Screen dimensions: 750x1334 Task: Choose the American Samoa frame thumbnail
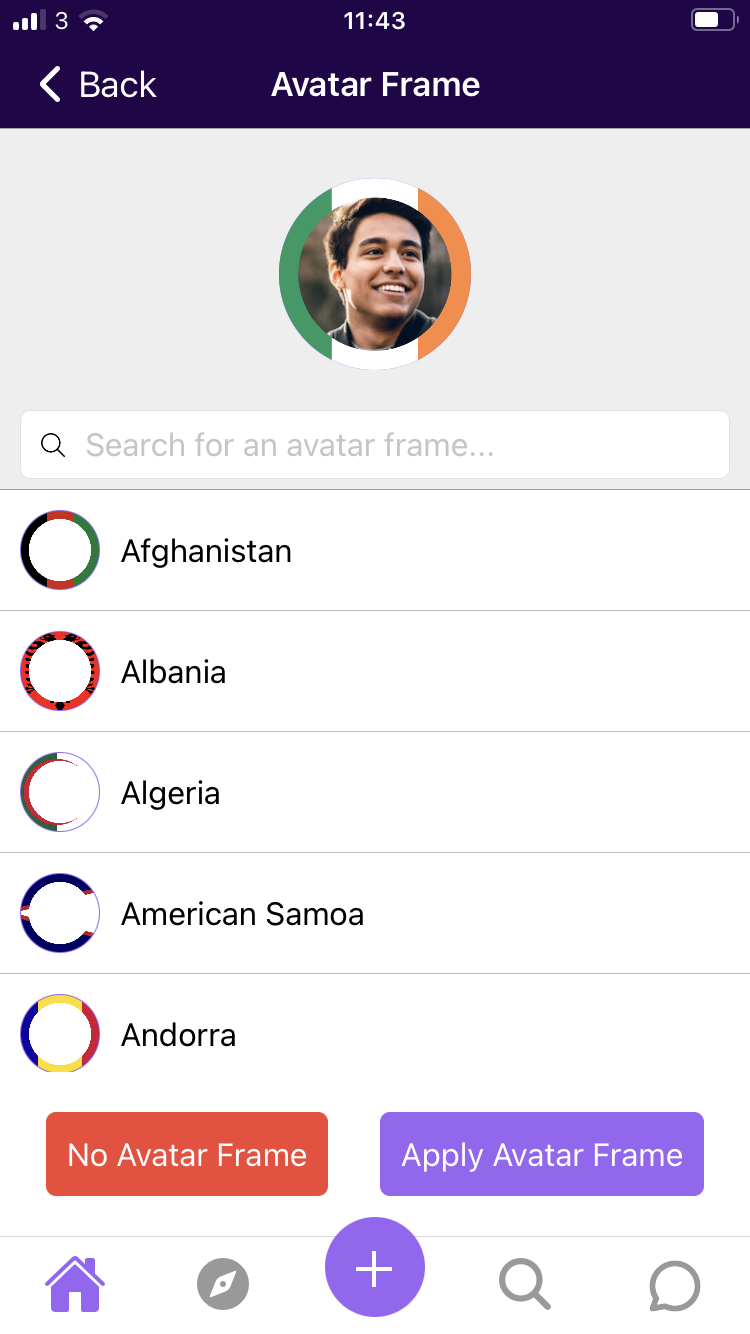tap(60, 913)
